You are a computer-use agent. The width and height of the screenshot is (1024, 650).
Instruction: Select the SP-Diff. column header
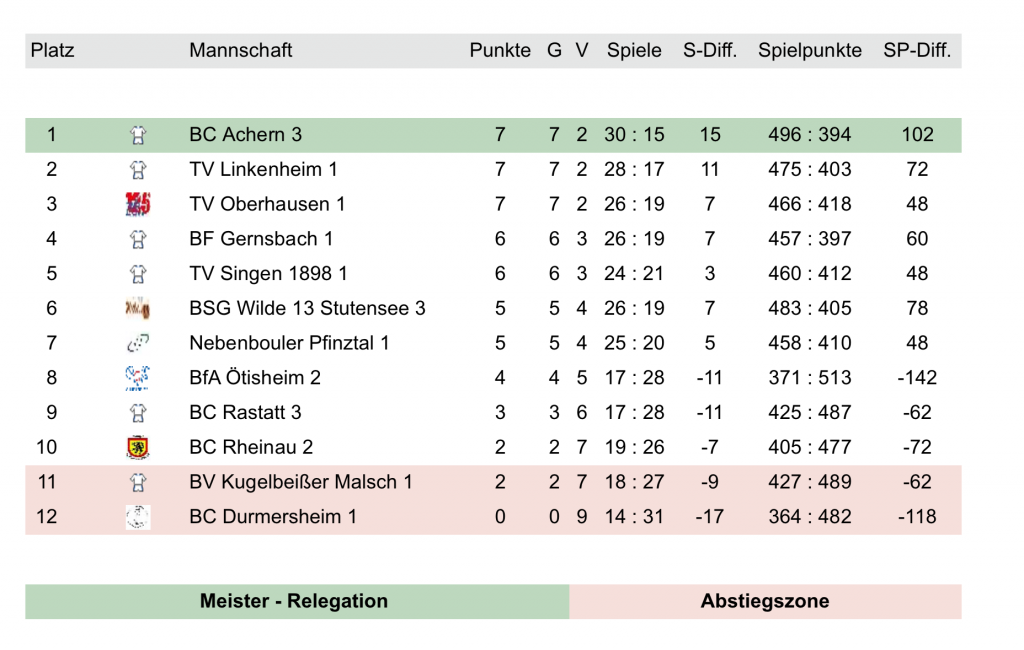point(917,50)
